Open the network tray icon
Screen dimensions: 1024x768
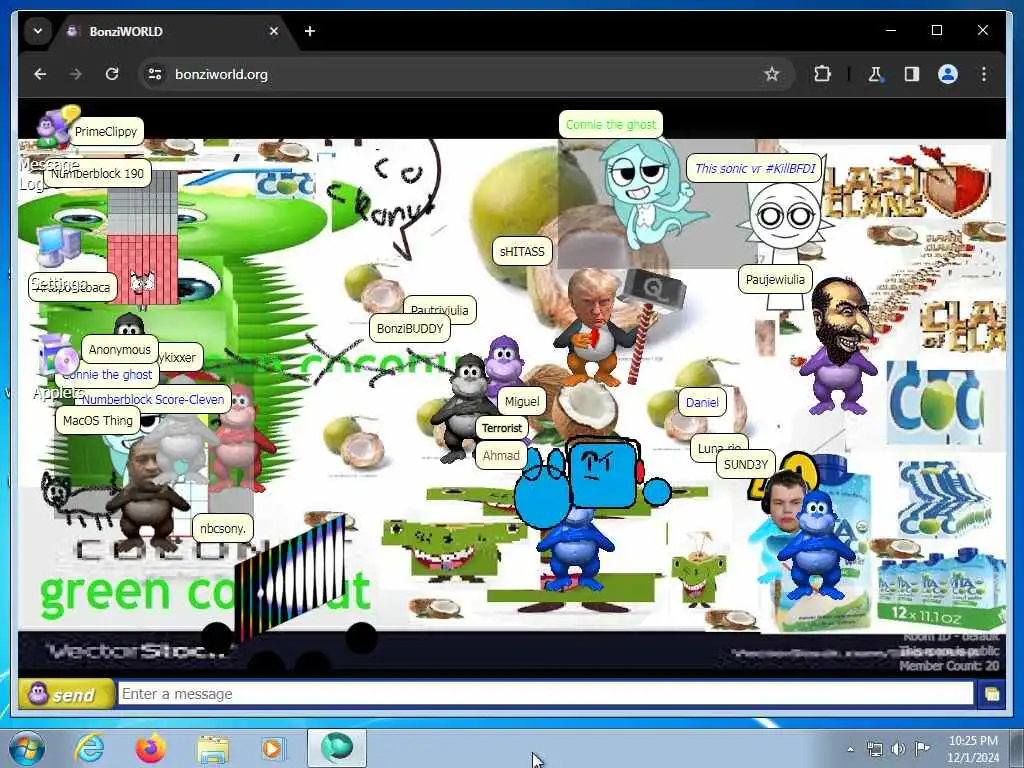pyautogui.click(x=874, y=749)
